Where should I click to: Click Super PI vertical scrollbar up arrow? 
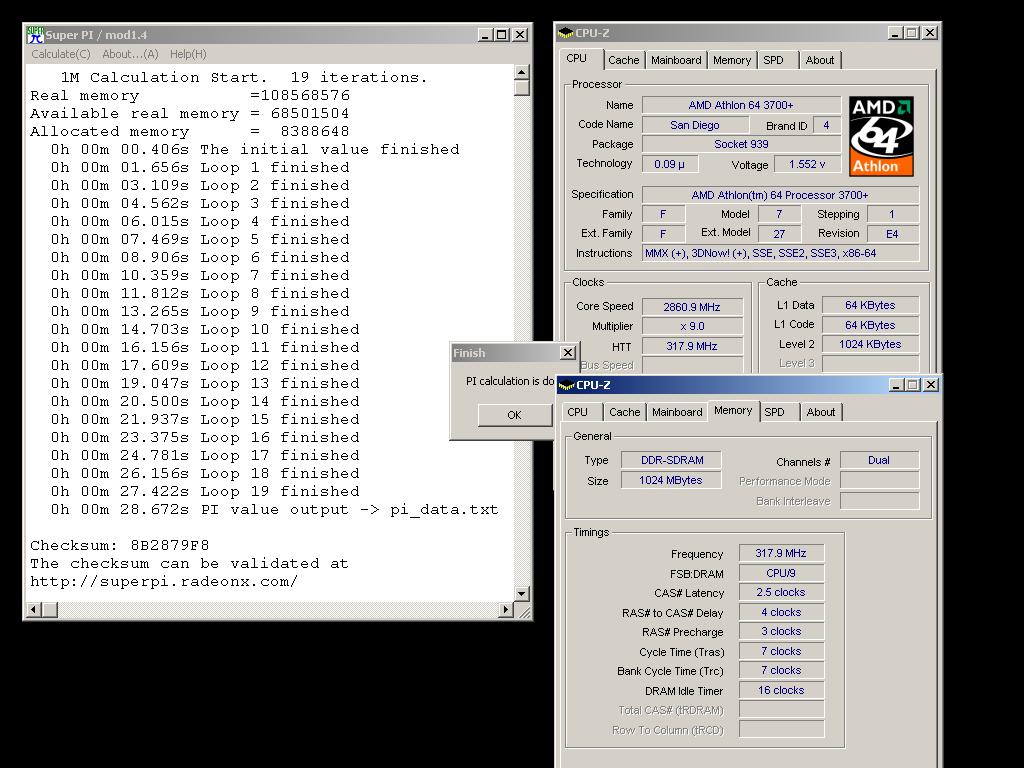click(x=522, y=72)
